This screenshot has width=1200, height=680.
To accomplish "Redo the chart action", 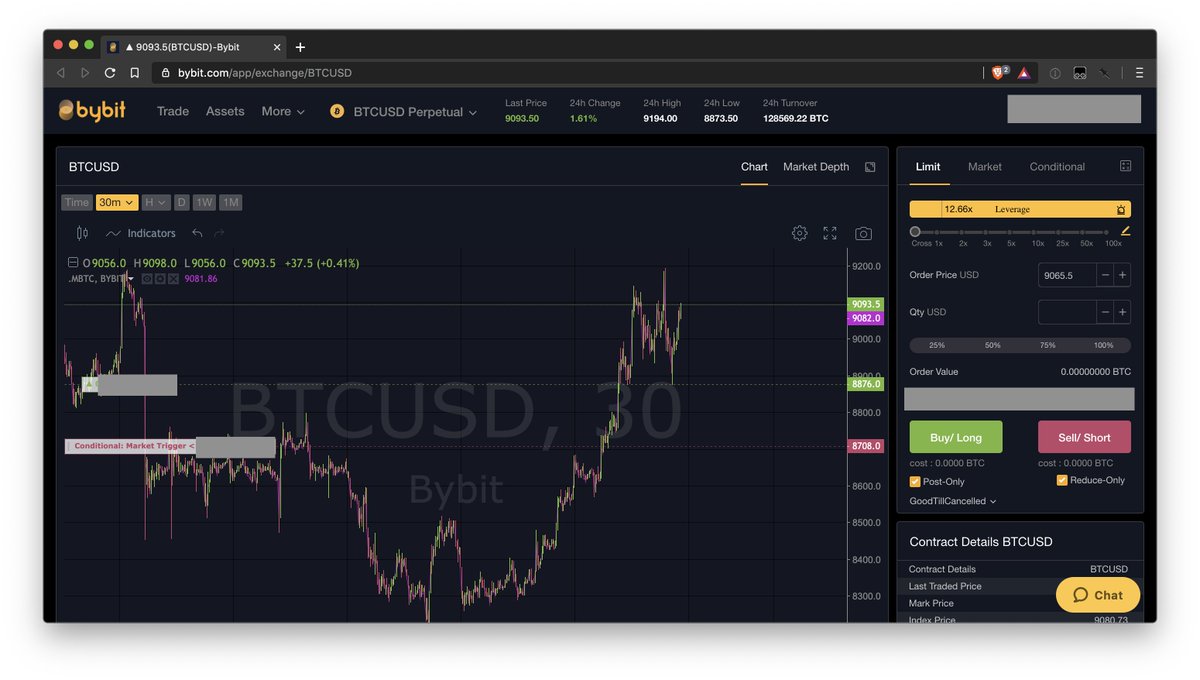I will (x=219, y=233).
